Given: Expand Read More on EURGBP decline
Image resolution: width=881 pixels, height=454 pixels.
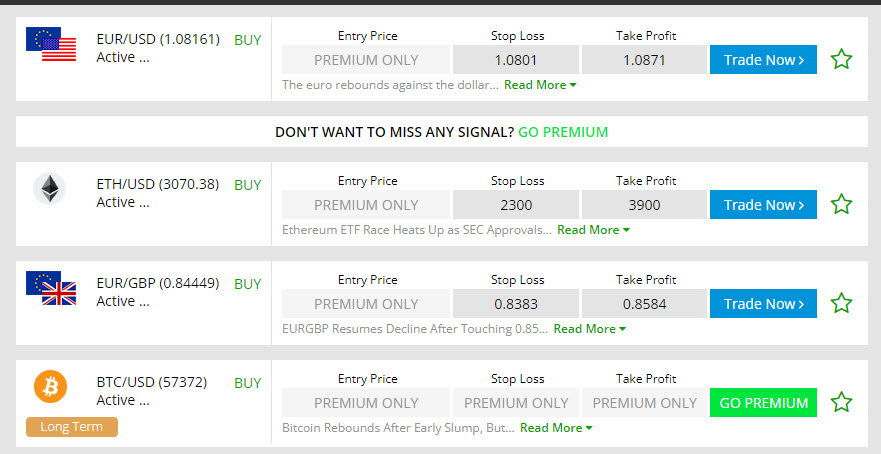Looking at the screenshot, I should click(589, 329).
